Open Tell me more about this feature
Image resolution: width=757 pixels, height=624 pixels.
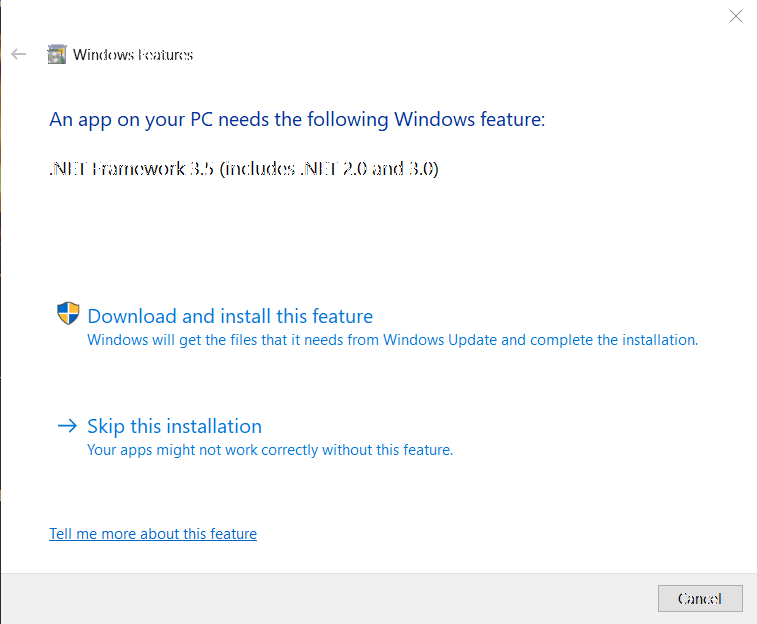point(153,534)
